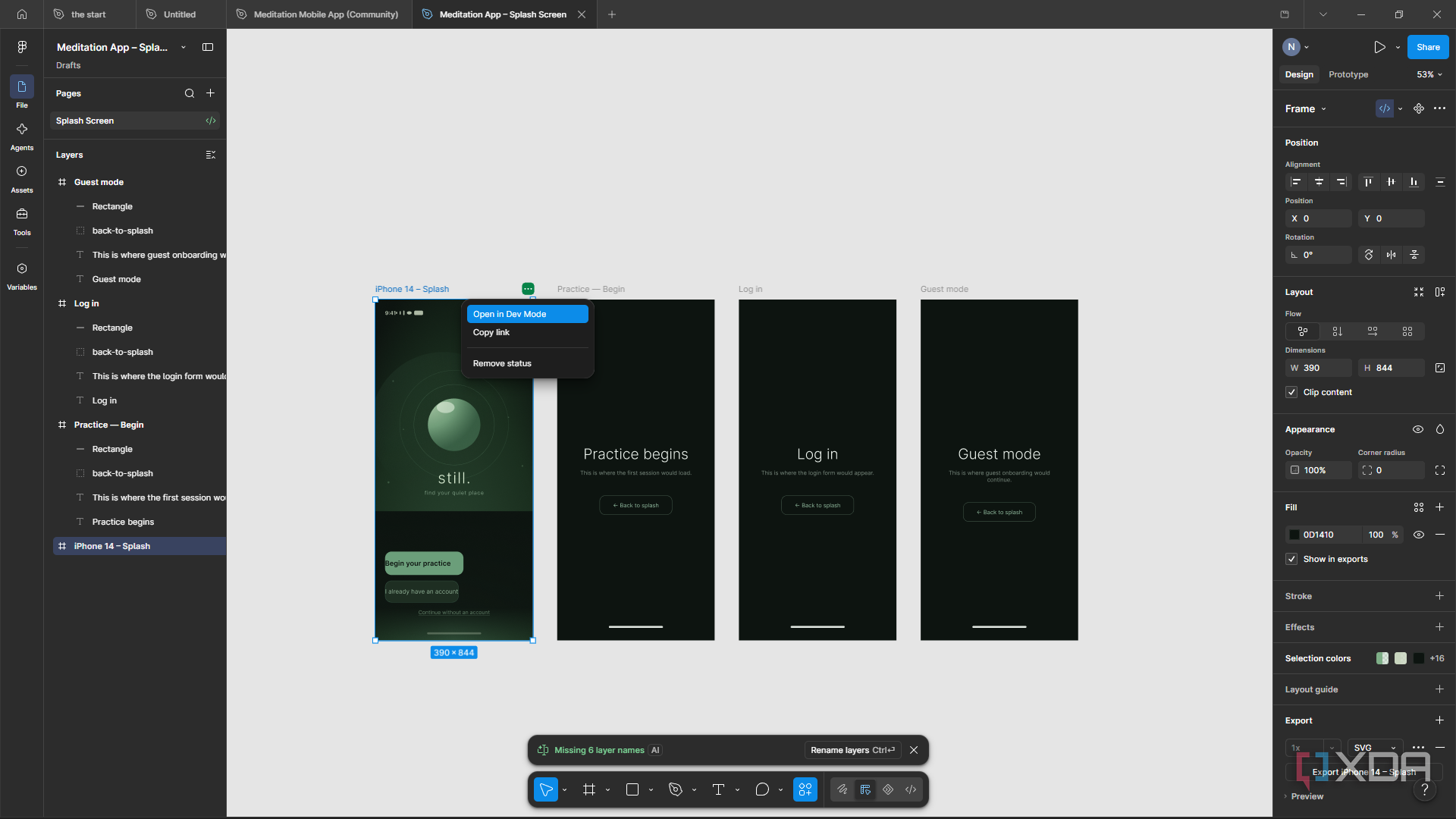Click the Present play button
Image resolution: width=1456 pixels, height=819 pixels.
click(1379, 47)
